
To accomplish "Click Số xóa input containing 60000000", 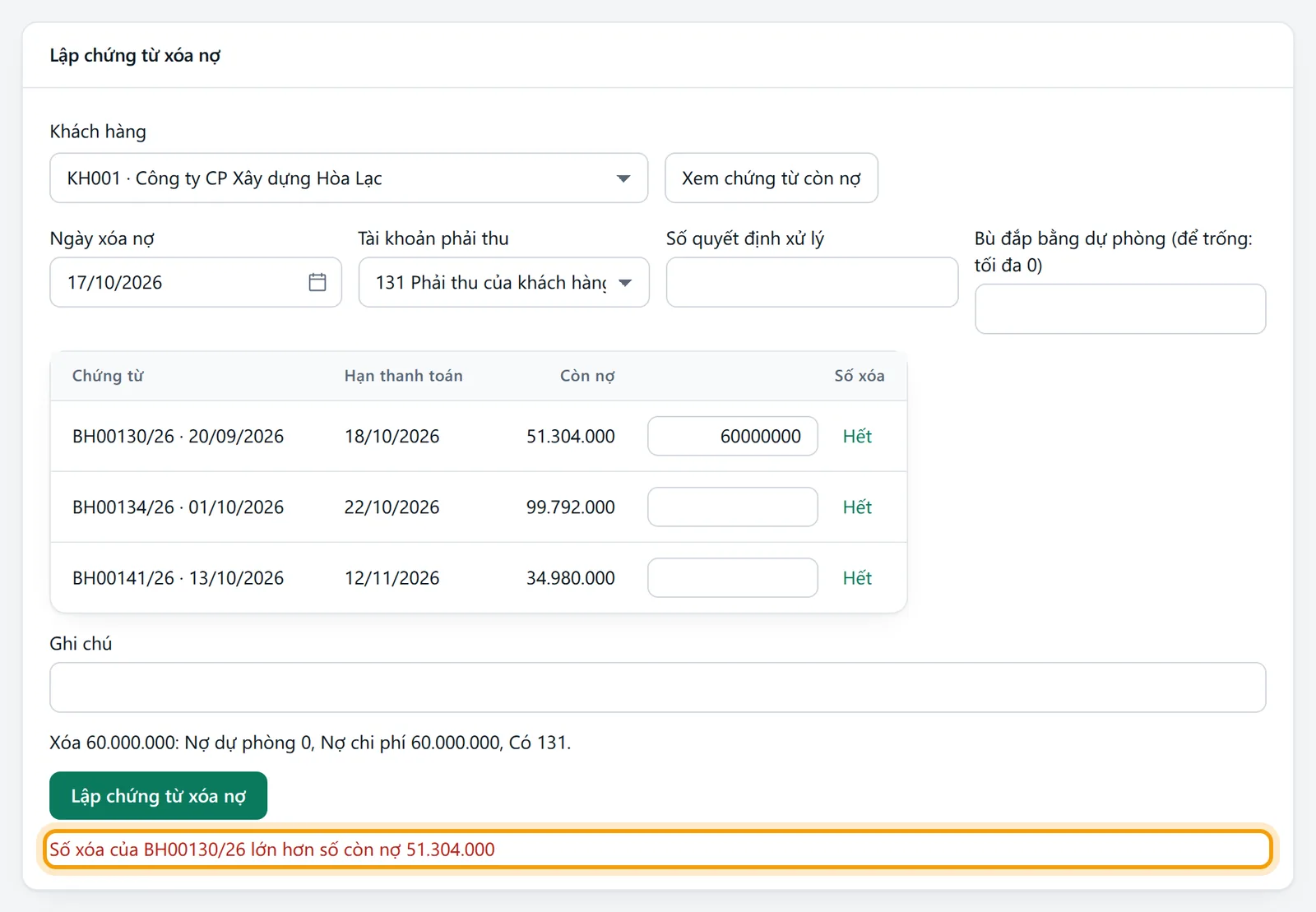I will [732, 436].
